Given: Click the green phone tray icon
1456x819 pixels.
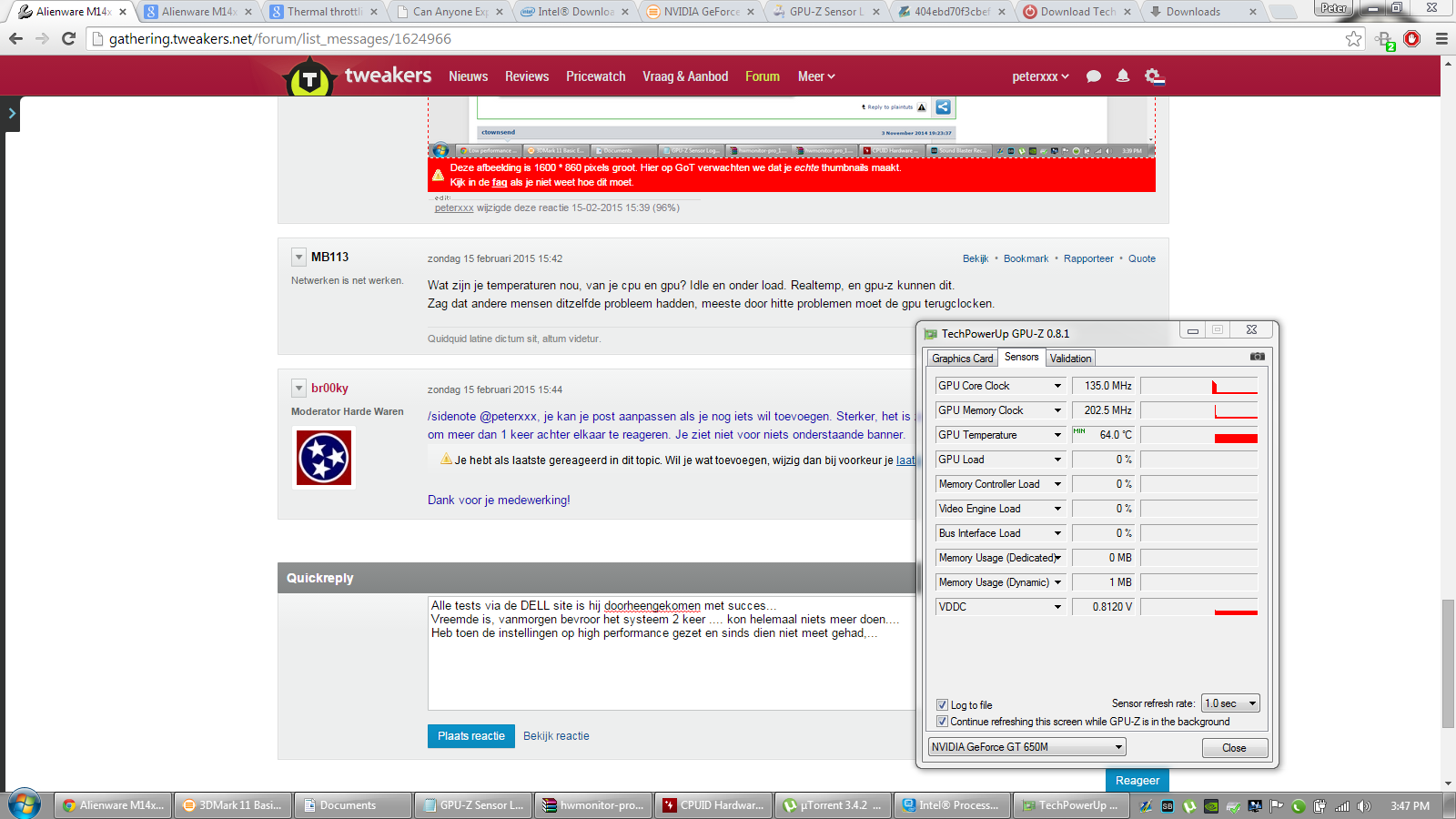Looking at the screenshot, I should click(1298, 806).
